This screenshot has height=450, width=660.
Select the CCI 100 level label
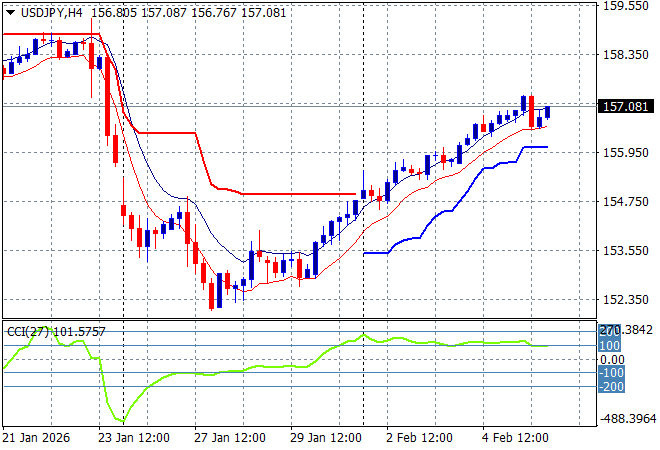[x=609, y=346]
